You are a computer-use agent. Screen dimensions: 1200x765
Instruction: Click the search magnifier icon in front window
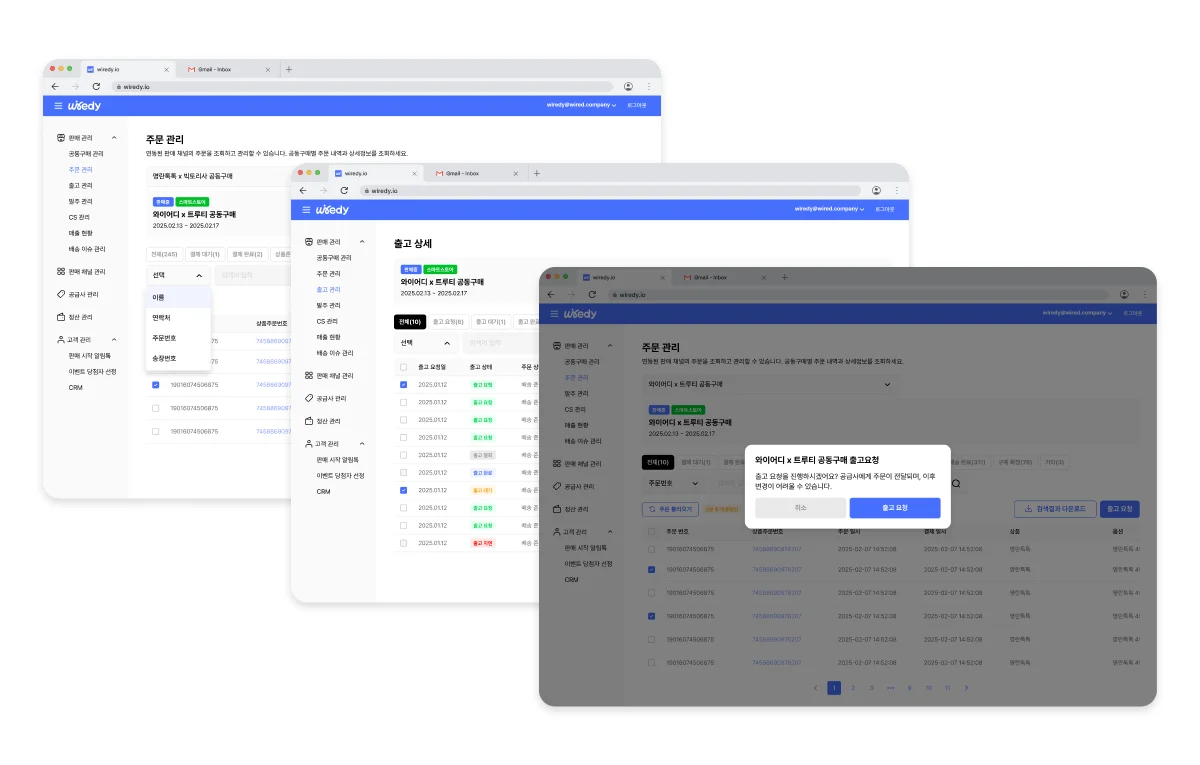coord(955,484)
